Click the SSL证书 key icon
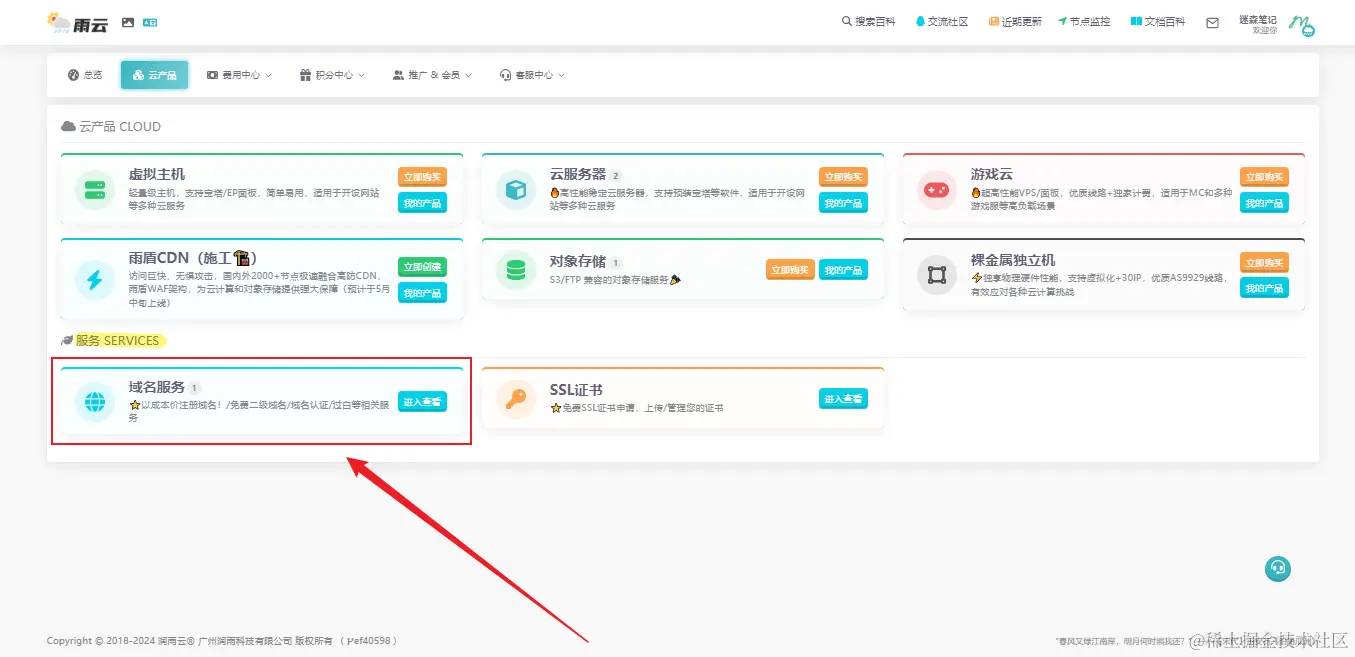 pyautogui.click(x=516, y=398)
